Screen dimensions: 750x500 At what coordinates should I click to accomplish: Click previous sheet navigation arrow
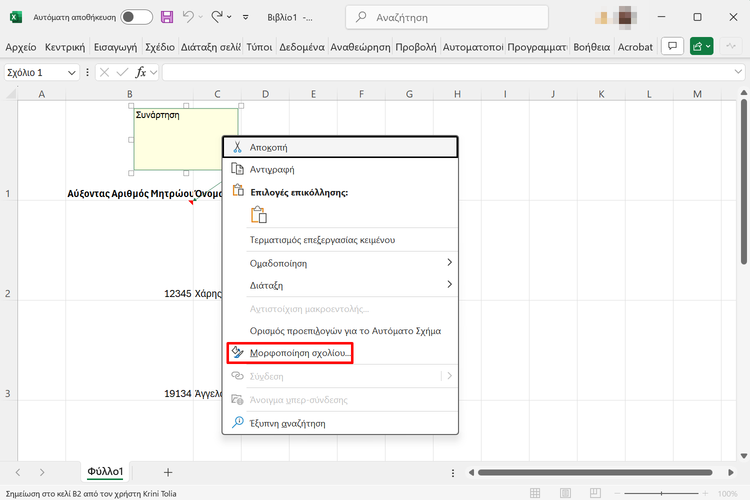click(18, 473)
